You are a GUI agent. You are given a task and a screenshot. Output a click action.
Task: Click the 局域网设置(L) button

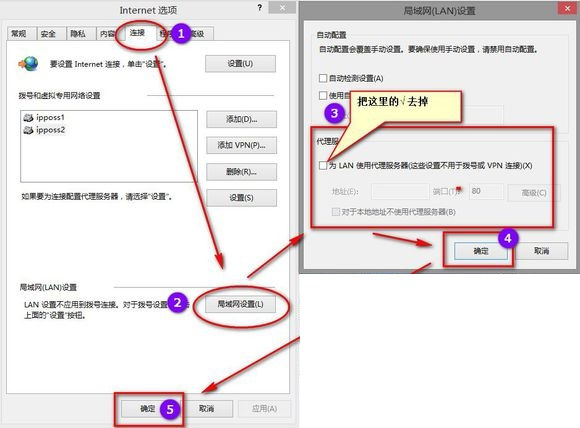tap(240, 304)
